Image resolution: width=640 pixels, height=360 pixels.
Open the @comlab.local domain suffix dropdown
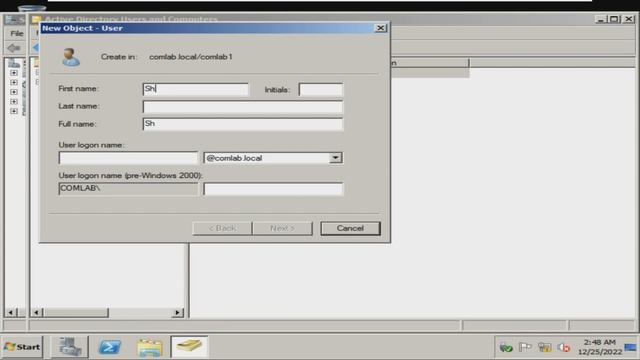click(336, 158)
